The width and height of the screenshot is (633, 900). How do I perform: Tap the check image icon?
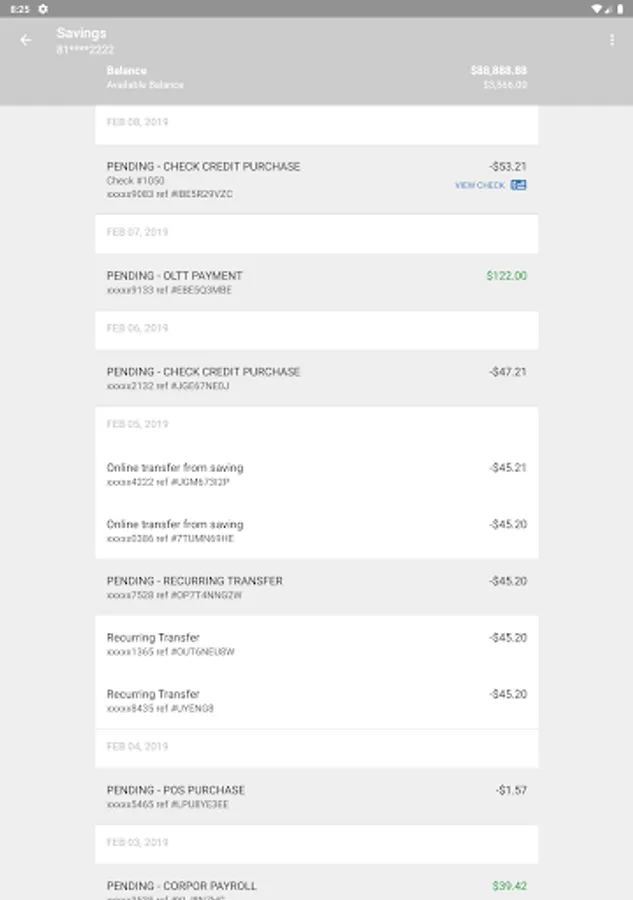[518, 185]
